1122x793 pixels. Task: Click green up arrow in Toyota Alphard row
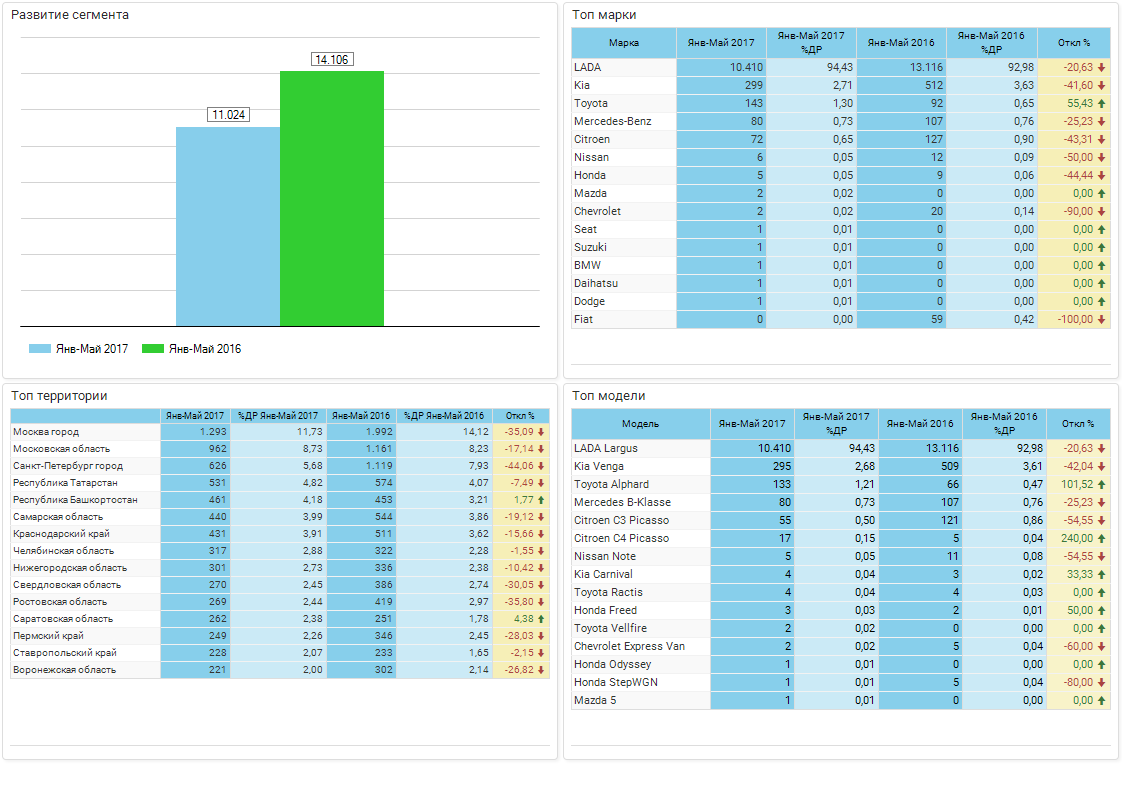[1102, 485]
